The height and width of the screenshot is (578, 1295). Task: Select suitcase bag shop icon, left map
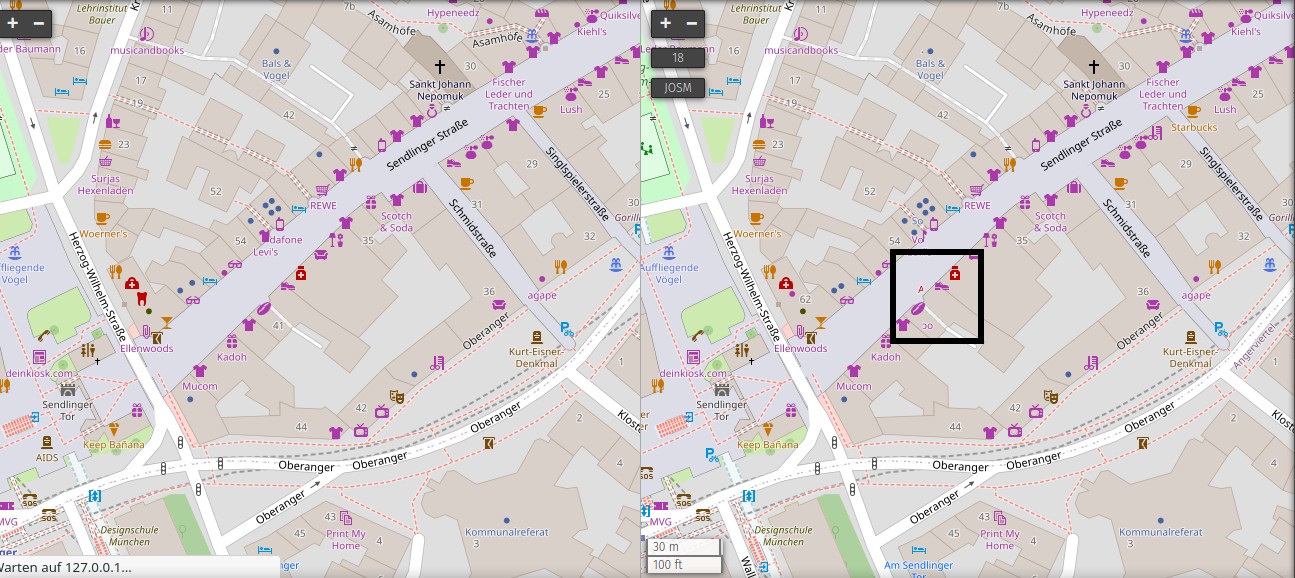tap(419, 187)
